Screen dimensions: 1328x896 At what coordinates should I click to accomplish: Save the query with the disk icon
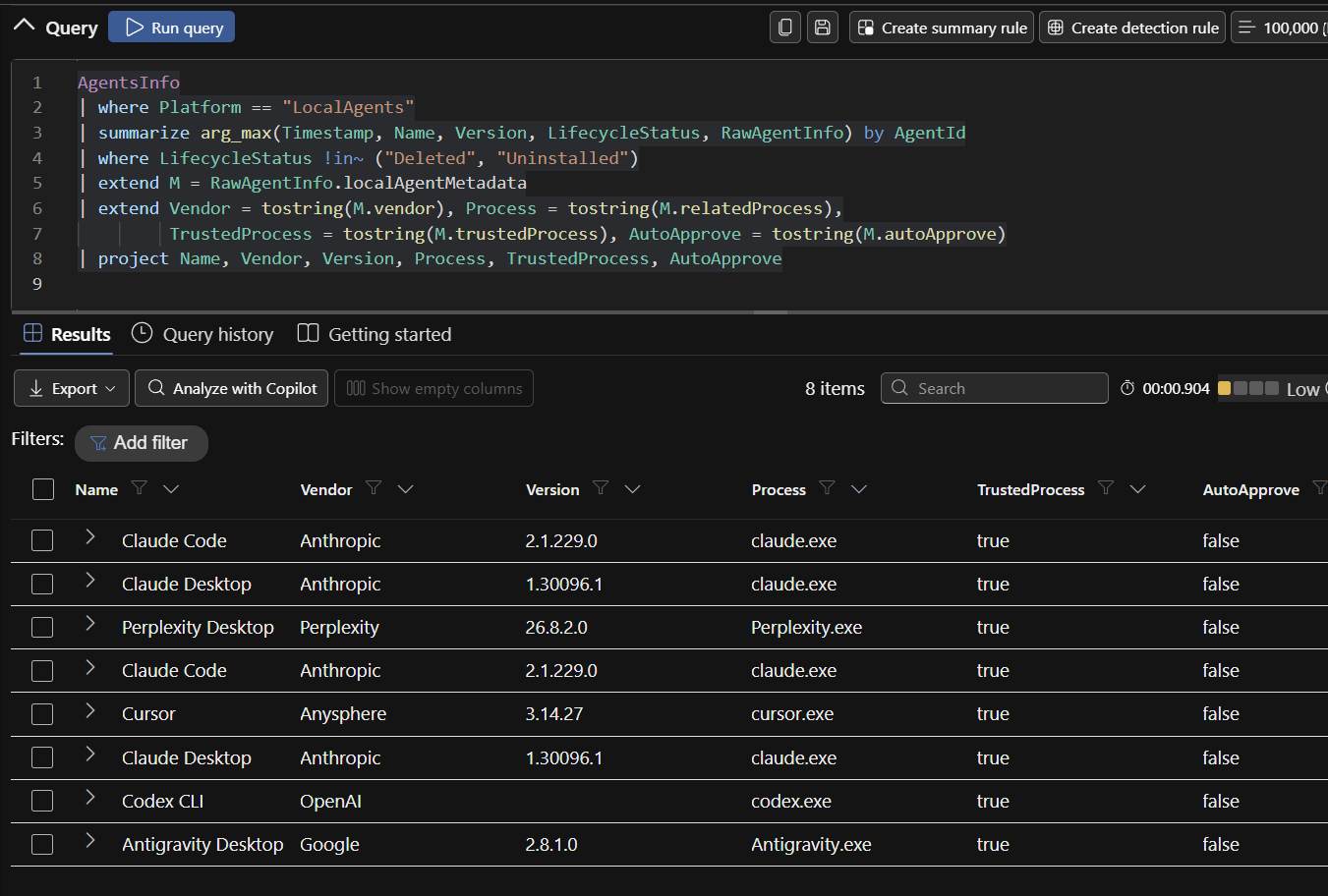(x=823, y=28)
